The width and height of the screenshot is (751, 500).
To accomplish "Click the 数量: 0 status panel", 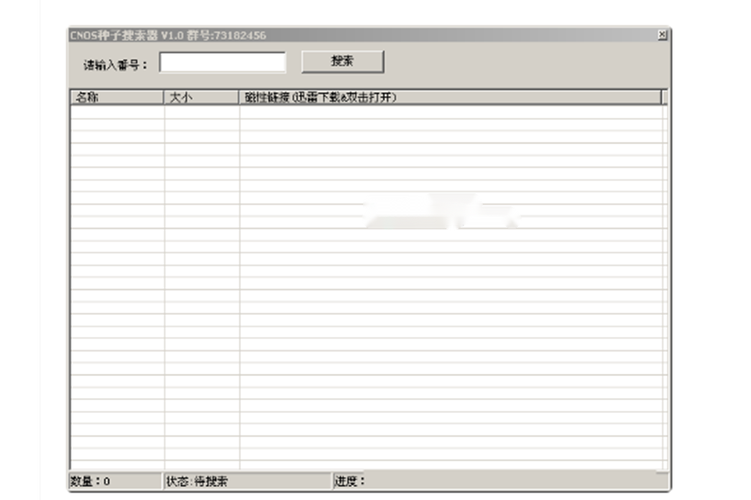I will point(114,481).
